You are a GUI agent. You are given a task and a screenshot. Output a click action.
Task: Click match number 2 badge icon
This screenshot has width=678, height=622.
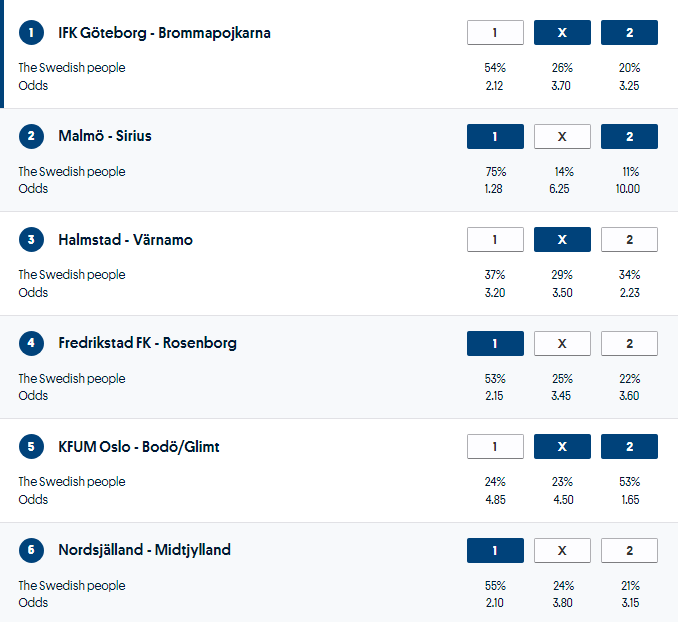coord(31,136)
